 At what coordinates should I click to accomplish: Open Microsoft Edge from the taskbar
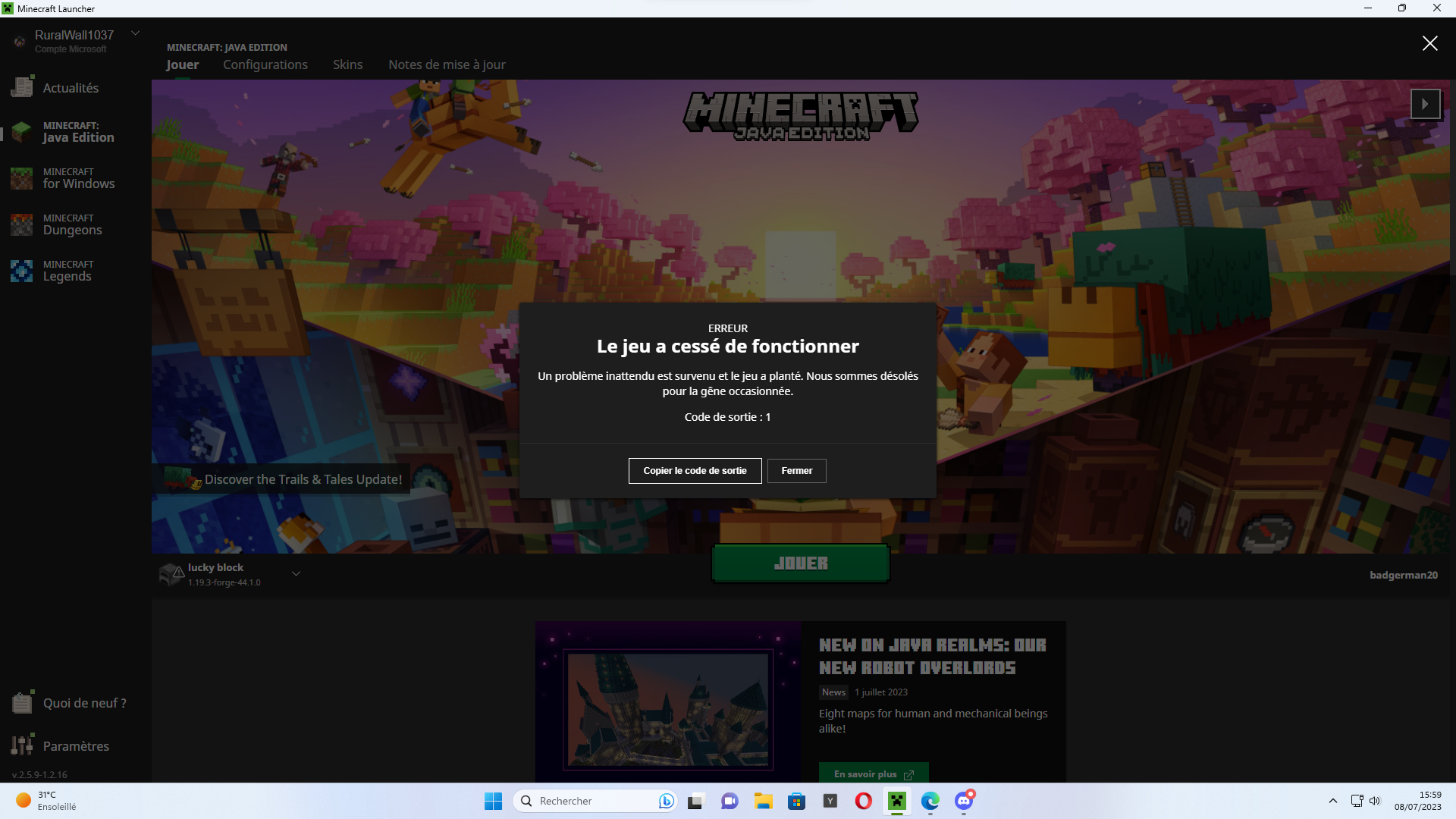[930, 802]
